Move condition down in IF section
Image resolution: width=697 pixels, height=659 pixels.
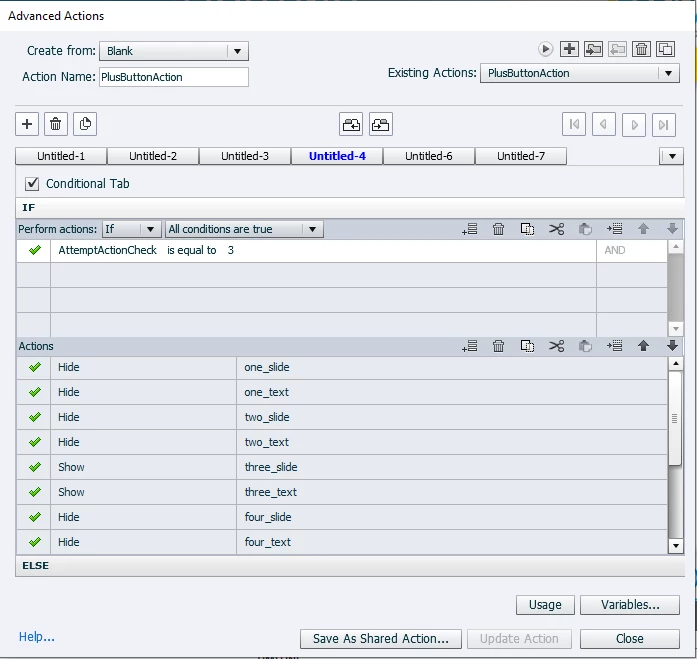click(672, 229)
